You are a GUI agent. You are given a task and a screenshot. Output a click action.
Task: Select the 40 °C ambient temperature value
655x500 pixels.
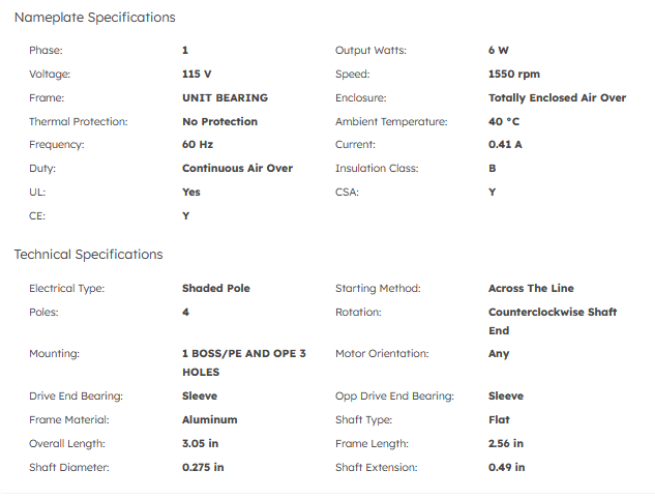(504, 122)
